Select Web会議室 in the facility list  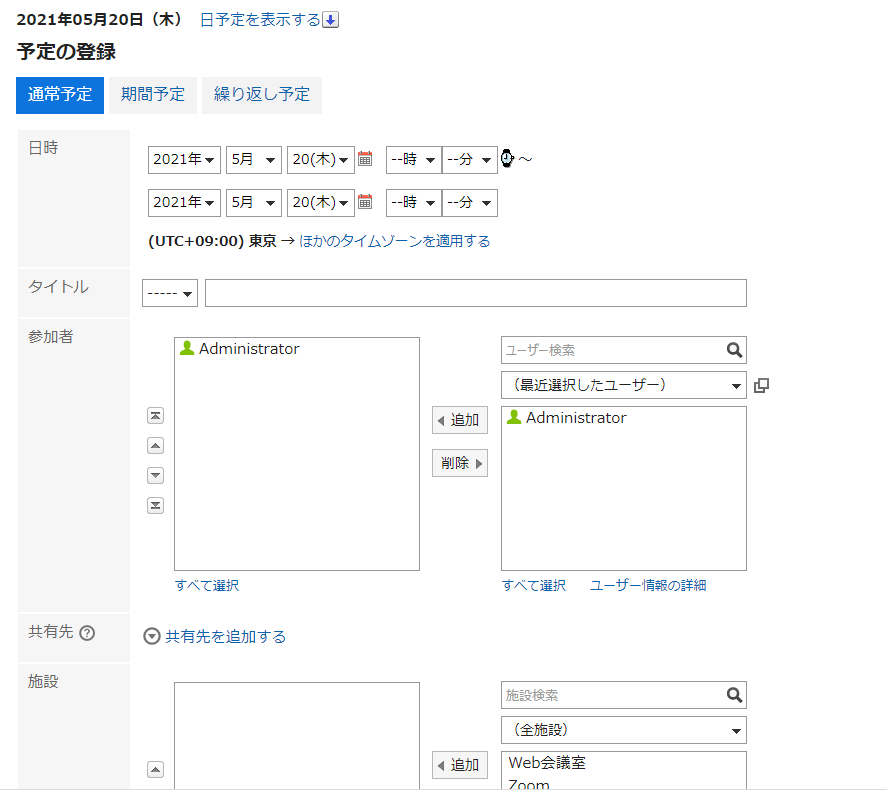(547, 763)
